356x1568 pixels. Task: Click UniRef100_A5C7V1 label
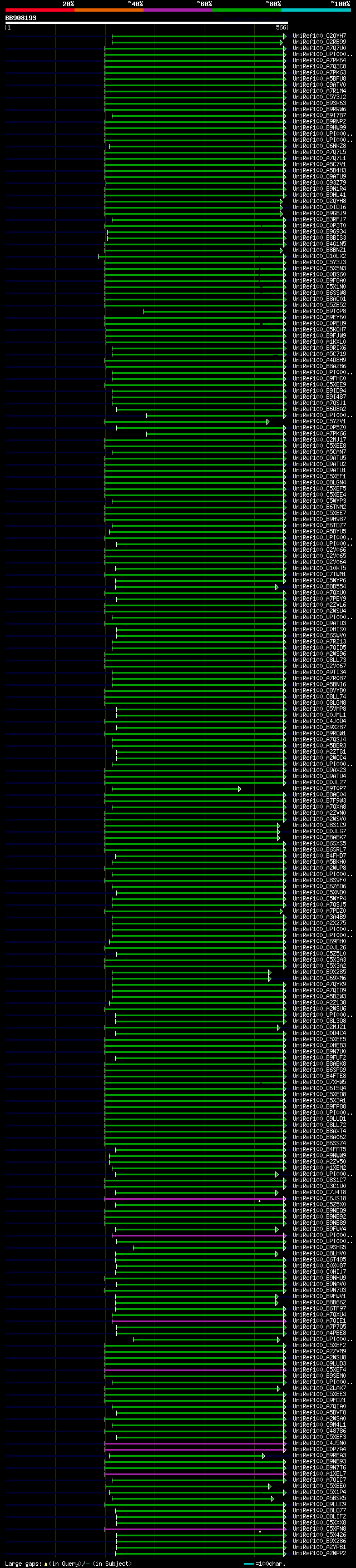[319, 164]
